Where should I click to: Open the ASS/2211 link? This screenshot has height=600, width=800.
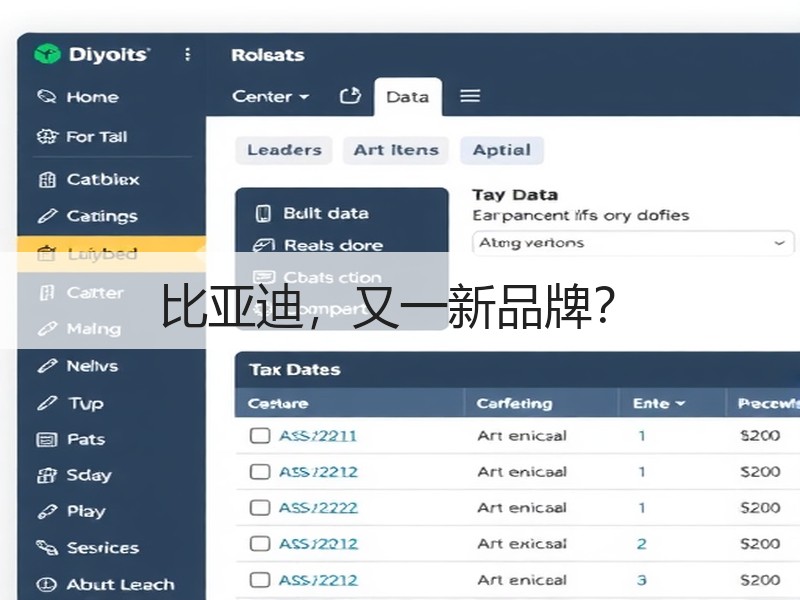pos(318,436)
